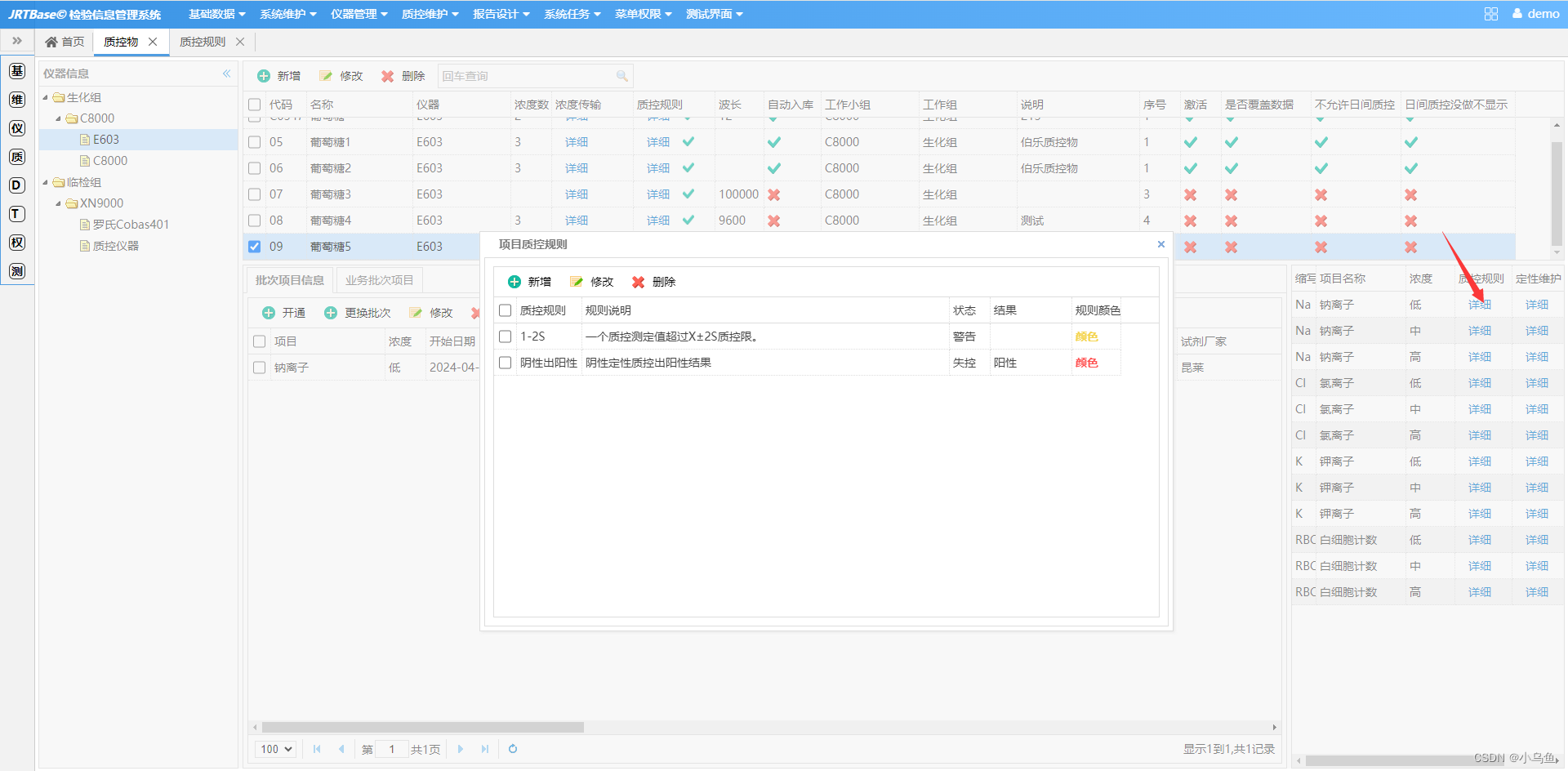Click the grid layout icon in header
This screenshot has height=771, width=1568.
(1491, 14)
